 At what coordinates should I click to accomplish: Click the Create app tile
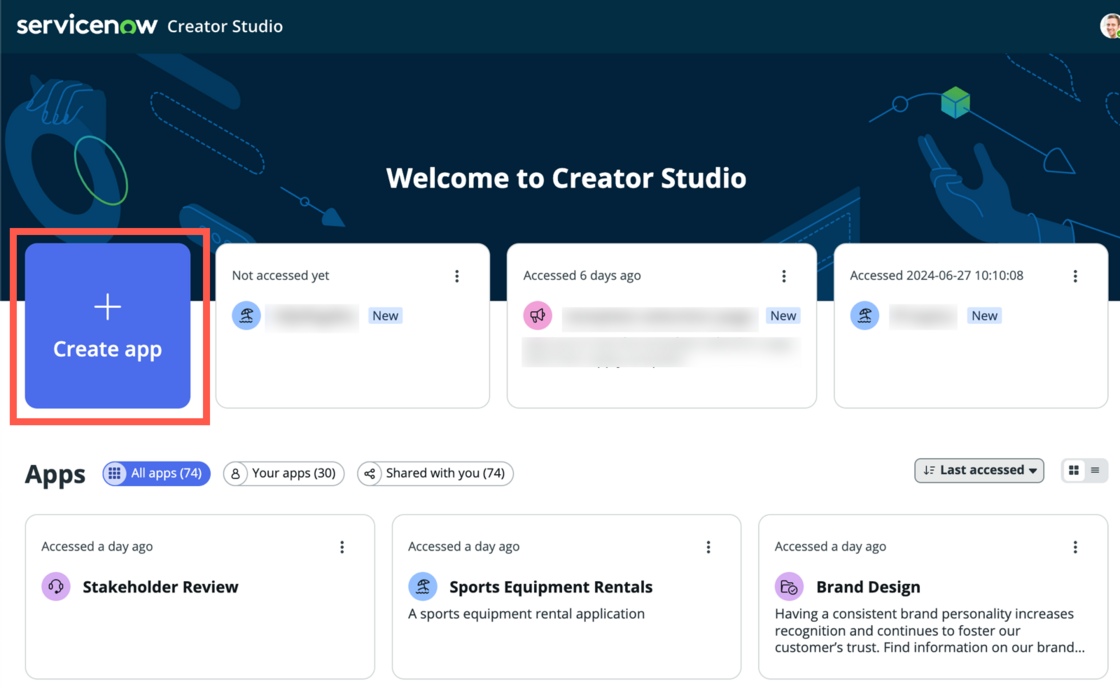coord(108,326)
